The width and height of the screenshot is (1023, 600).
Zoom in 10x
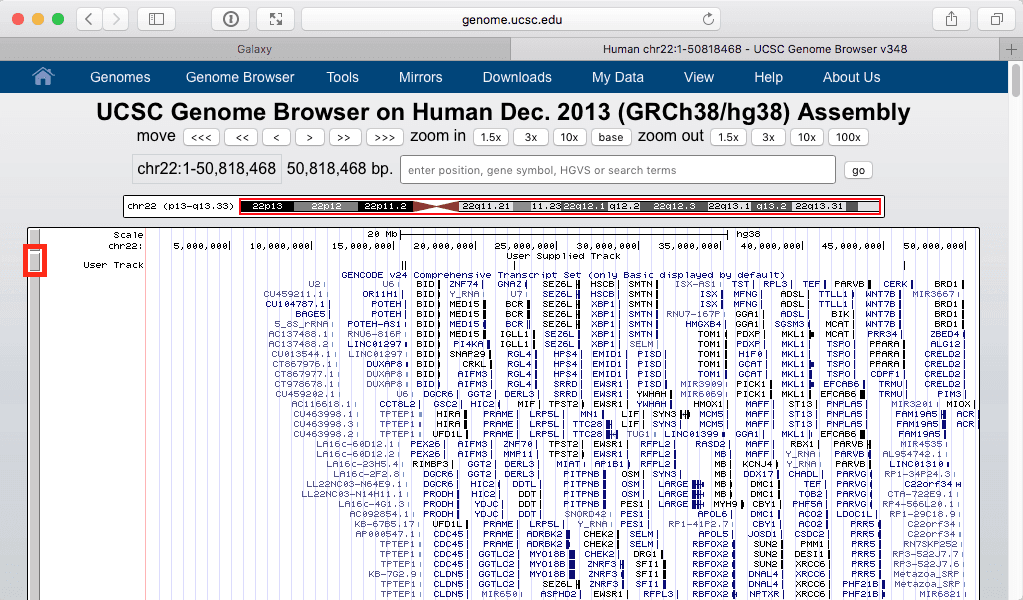point(567,137)
